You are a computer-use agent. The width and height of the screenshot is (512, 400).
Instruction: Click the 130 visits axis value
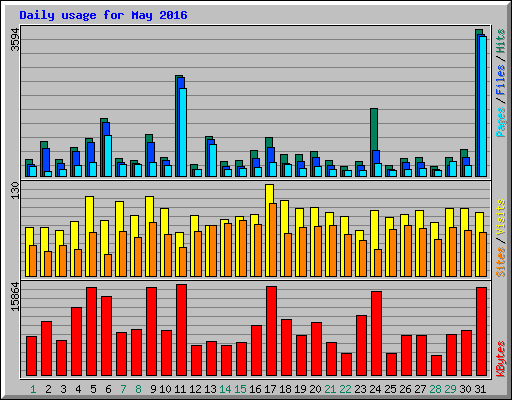tap(15, 191)
